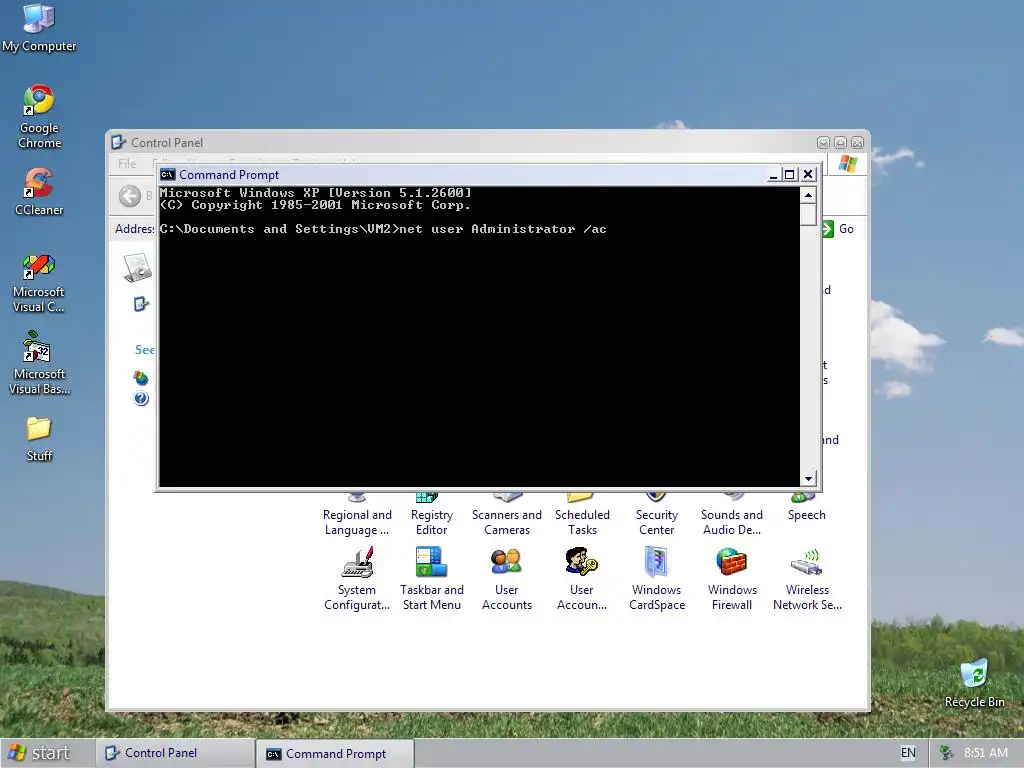Switch to Control Panel taskbar button
Screen dimensions: 1024x768
pos(175,753)
